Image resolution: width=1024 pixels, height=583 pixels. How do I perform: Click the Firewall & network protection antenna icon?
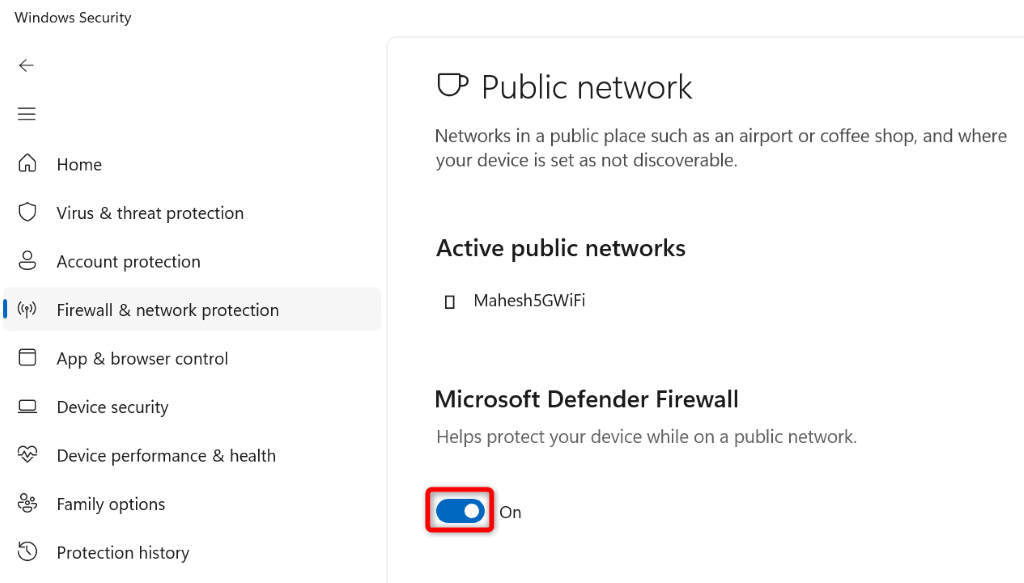coord(28,310)
